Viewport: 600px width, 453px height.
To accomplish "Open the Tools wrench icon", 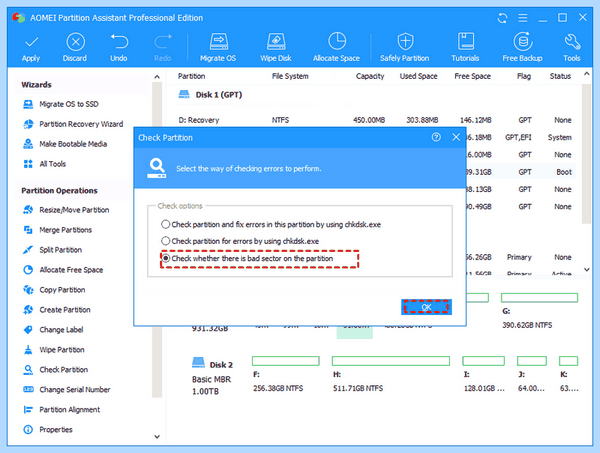I will coord(572,42).
